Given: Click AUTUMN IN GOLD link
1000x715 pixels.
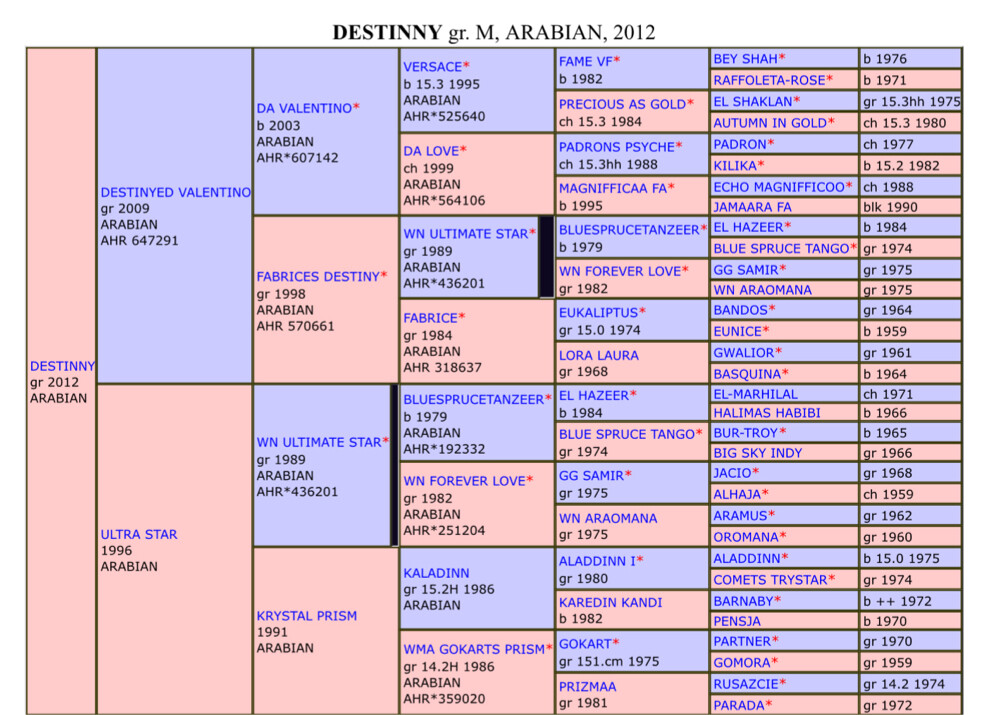Looking at the screenshot, I should (770, 122).
